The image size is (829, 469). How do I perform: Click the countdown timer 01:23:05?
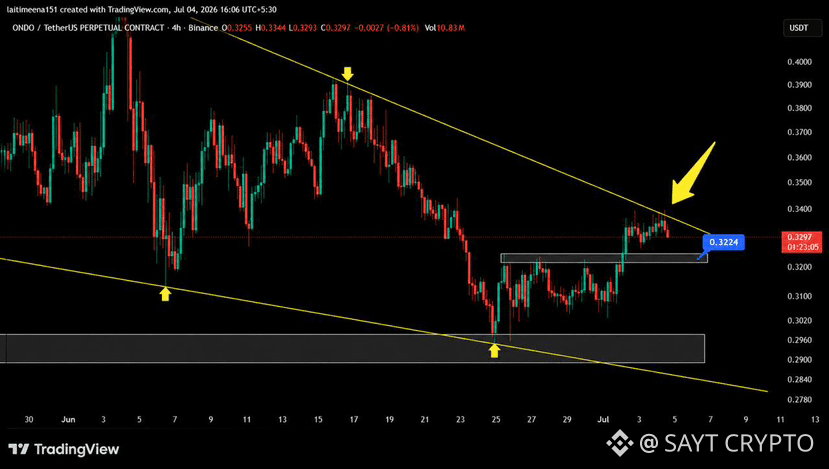(802, 247)
